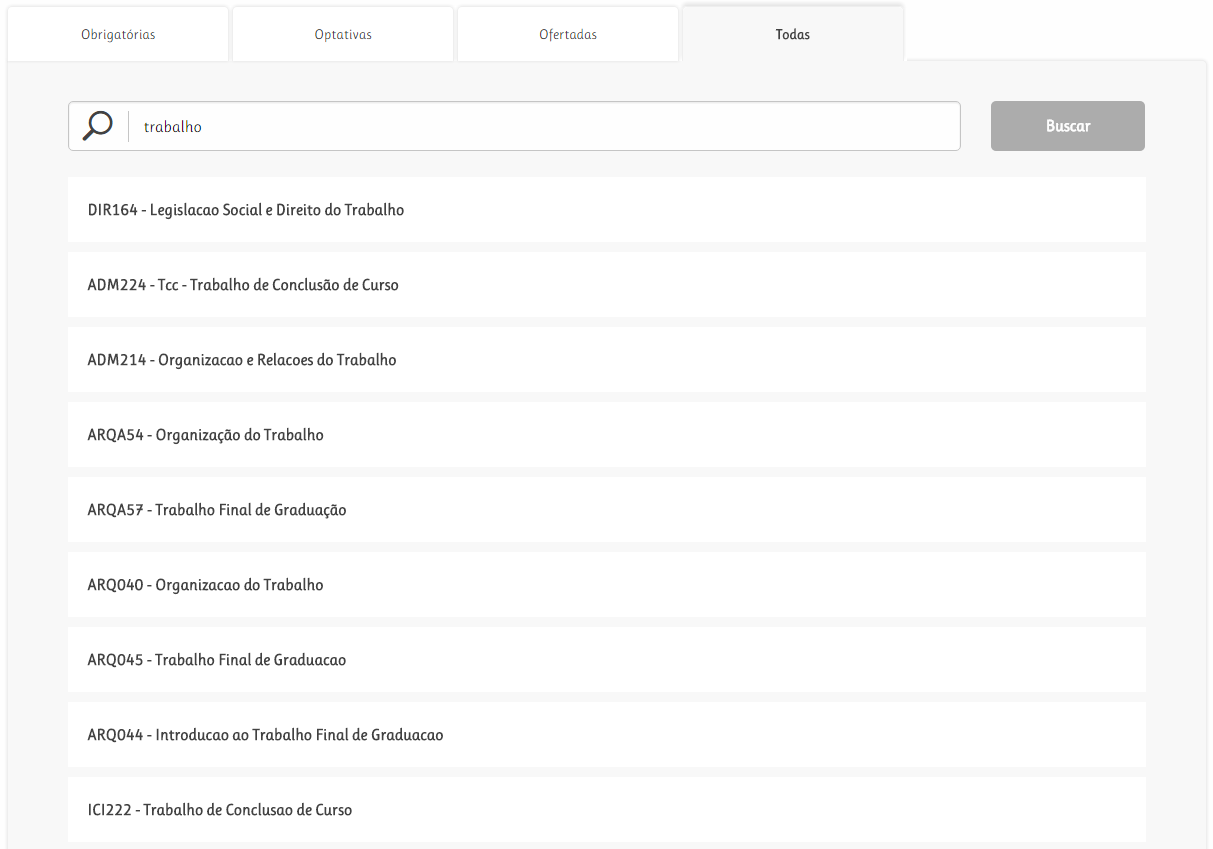Select the Ofertadas tab
This screenshot has width=1213, height=849.
(568, 34)
